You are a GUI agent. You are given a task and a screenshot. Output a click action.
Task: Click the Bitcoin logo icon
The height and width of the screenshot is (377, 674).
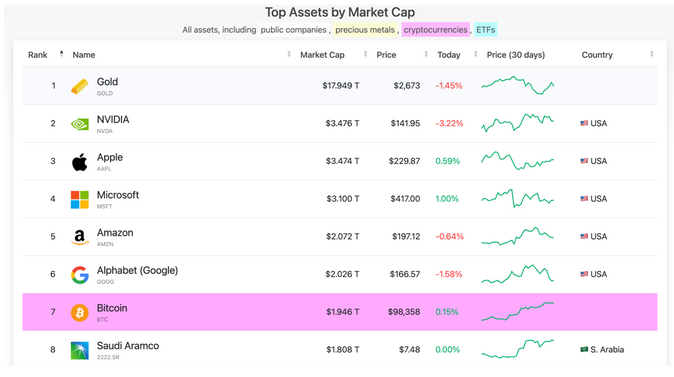coord(80,313)
